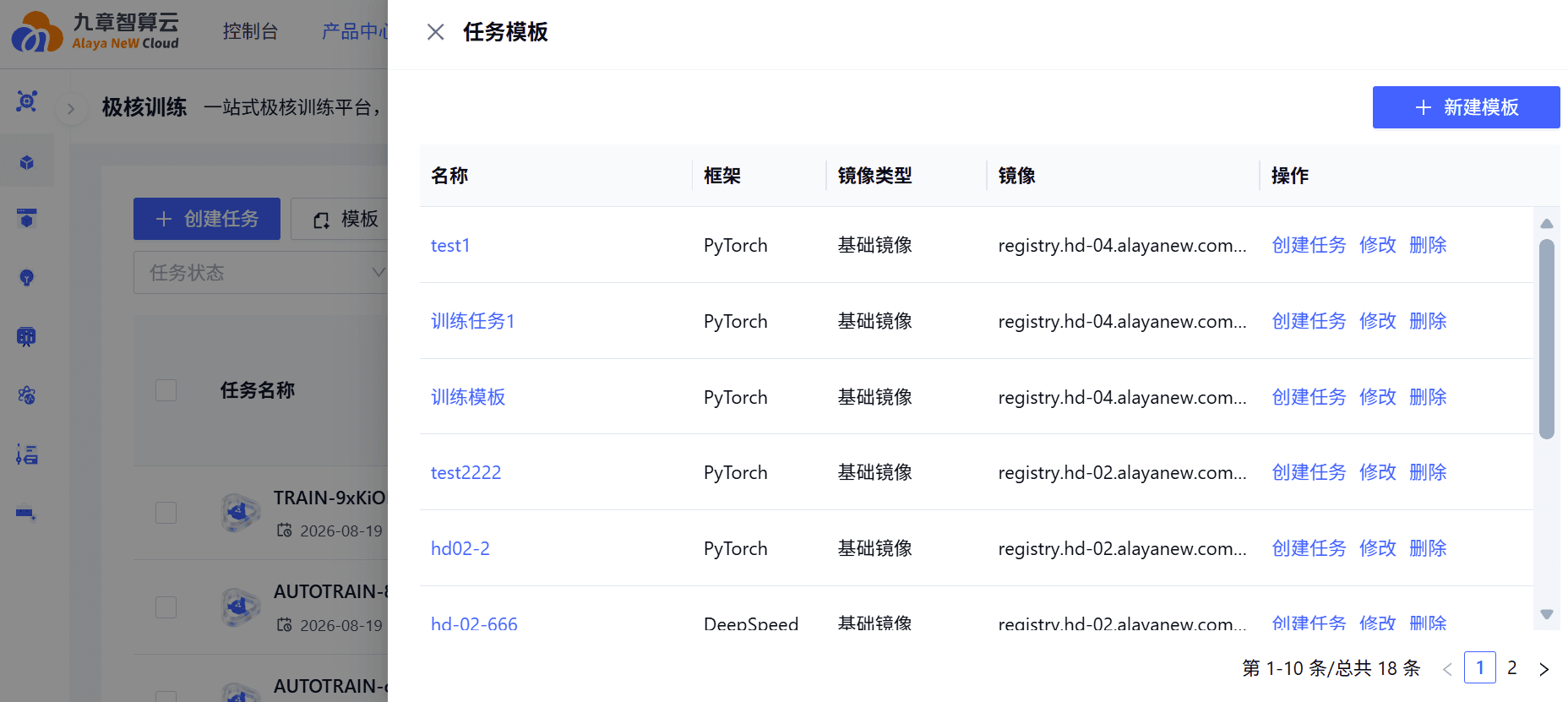Click the template list scrollbar thumb
Viewport: 1568px width, 702px height.
pyautogui.click(x=1547, y=340)
